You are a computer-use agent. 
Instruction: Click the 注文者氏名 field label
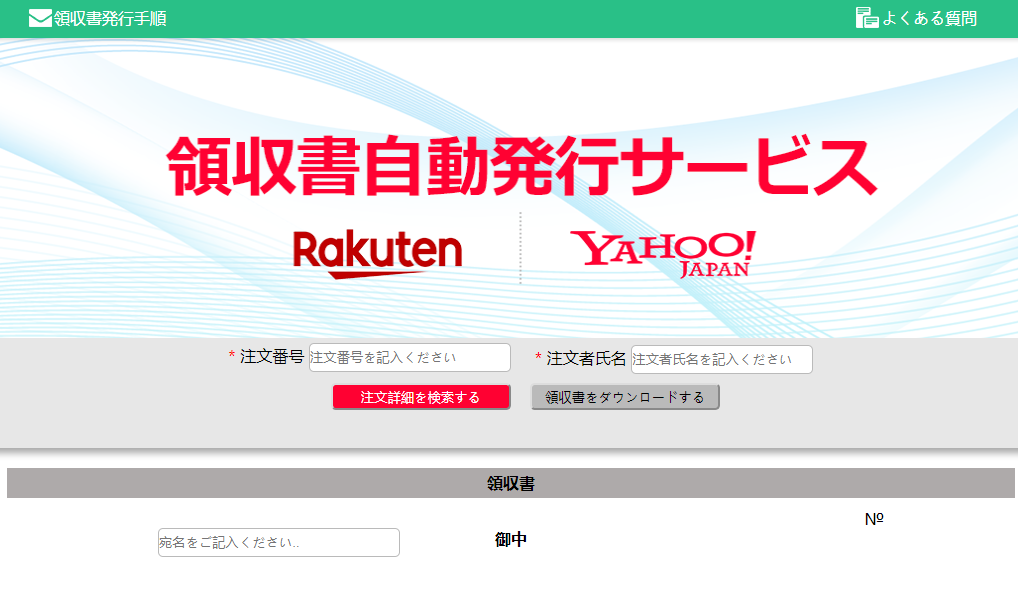coord(586,359)
